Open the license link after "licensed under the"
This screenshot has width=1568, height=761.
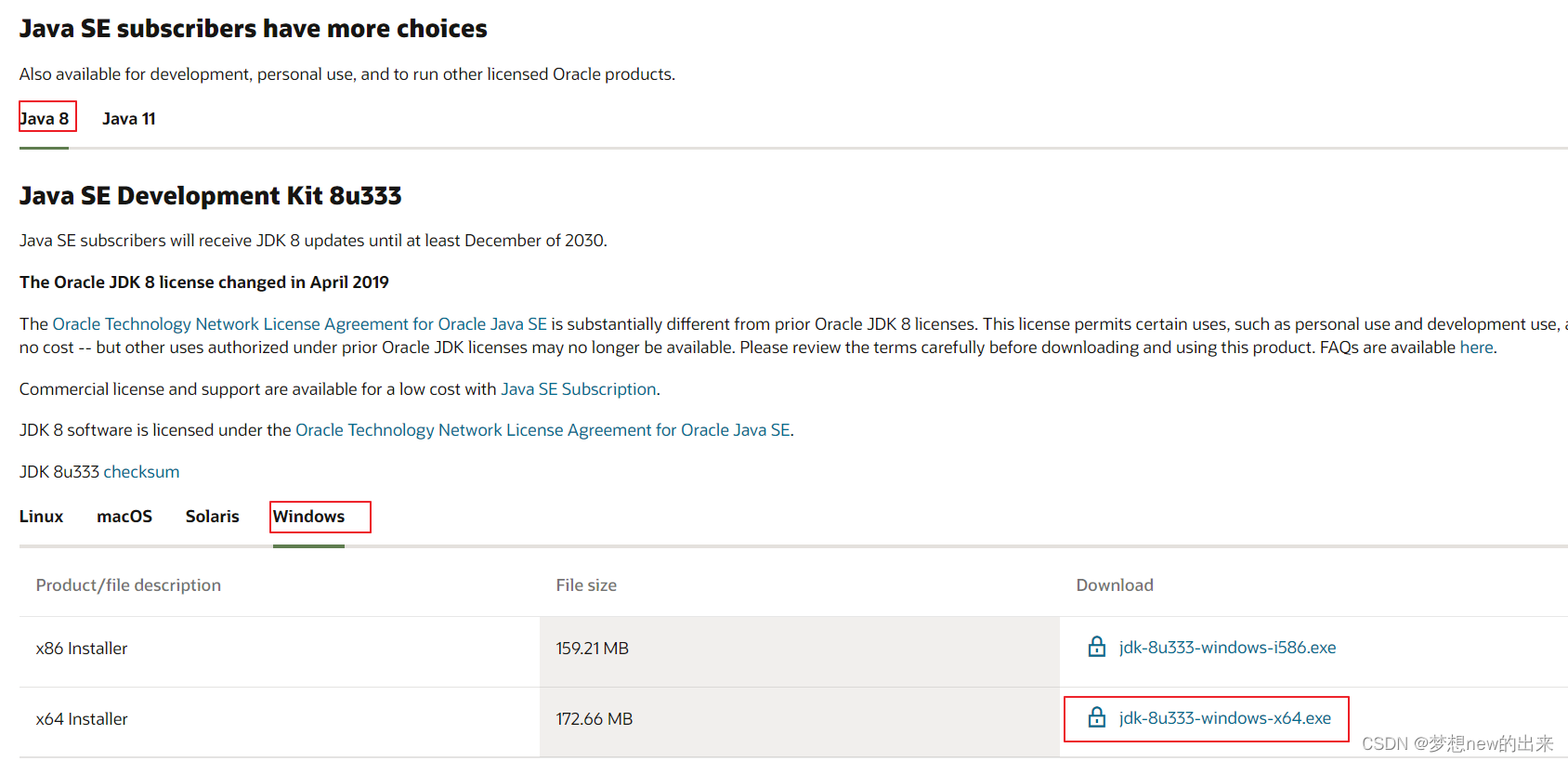click(x=542, y=430)
